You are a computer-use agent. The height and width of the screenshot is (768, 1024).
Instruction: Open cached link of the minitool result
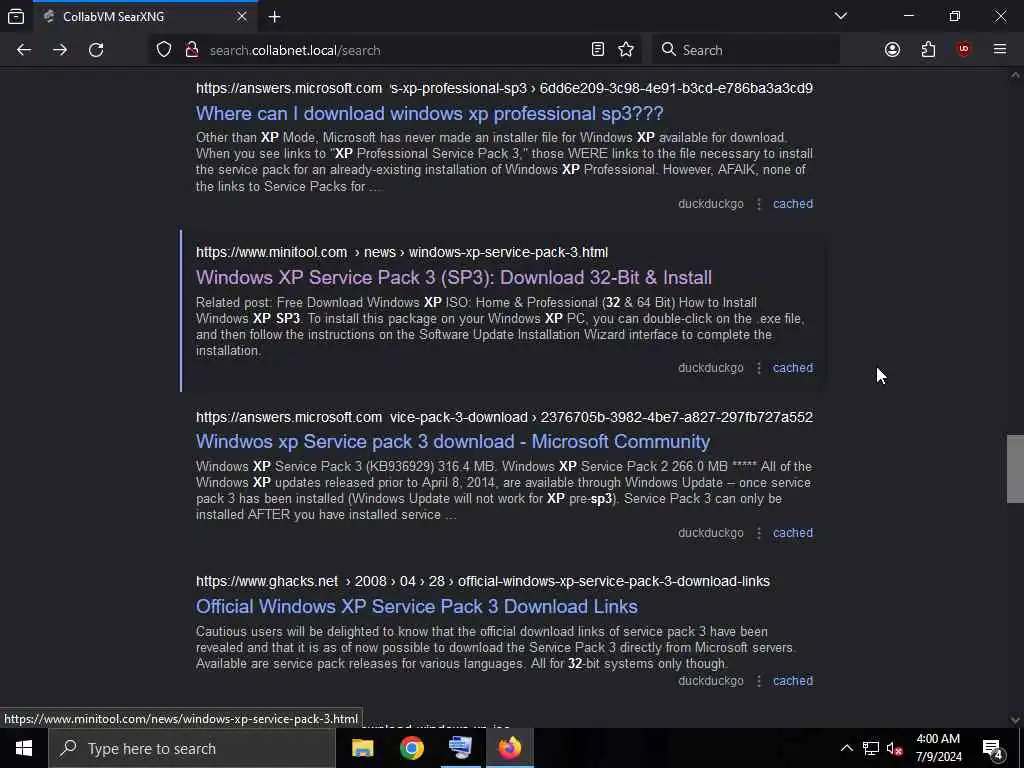793,368
